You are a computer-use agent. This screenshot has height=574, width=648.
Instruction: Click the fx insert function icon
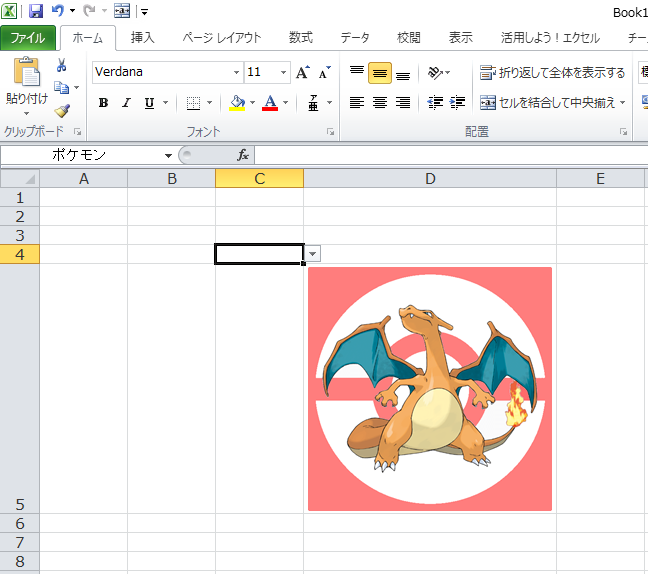click(x=243, y=155)
